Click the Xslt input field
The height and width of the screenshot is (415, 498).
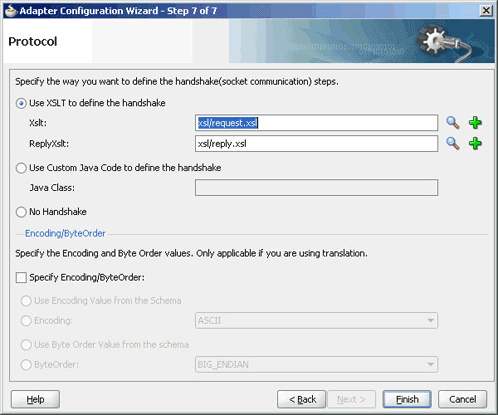(316, 123)
